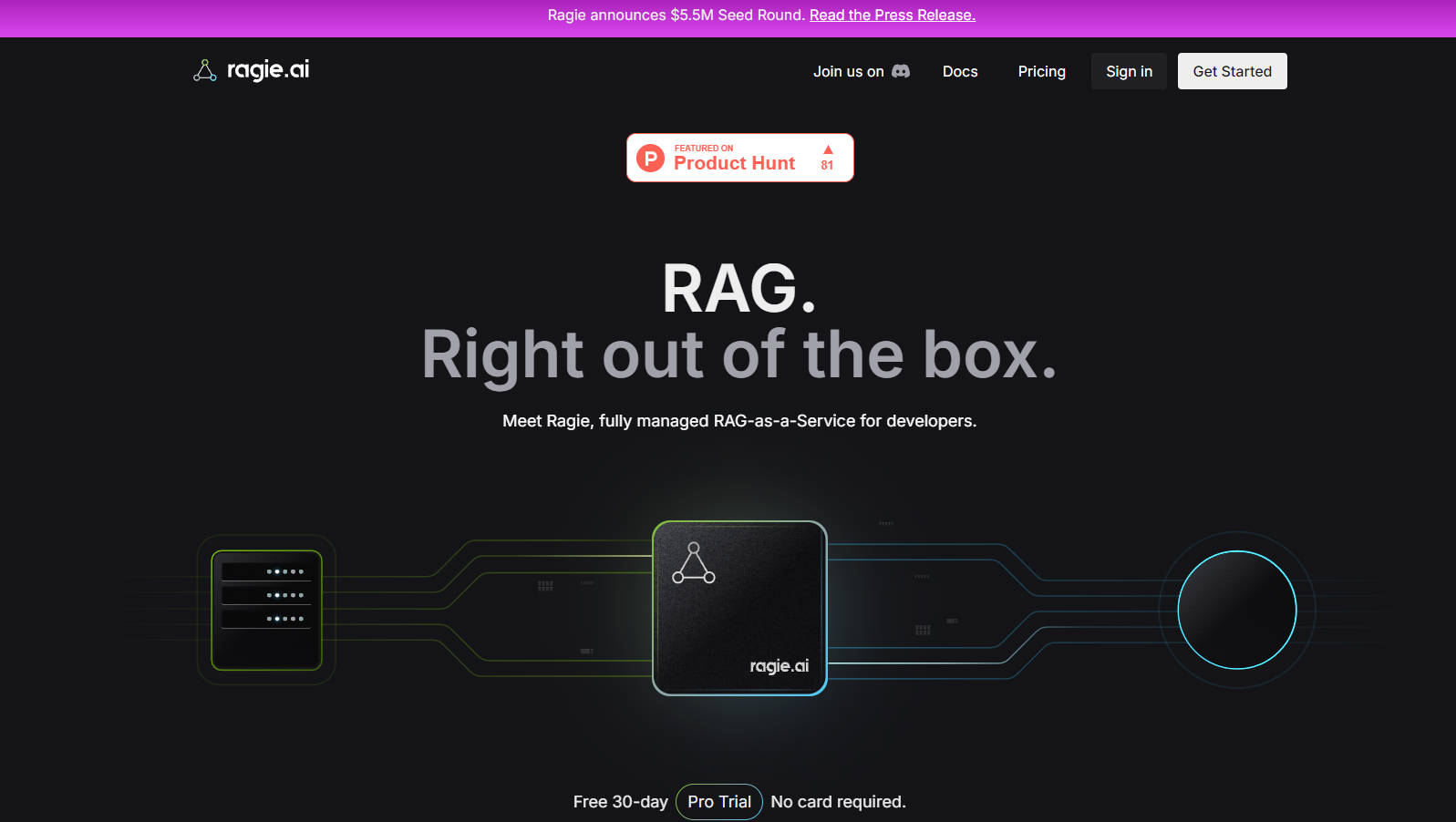Click the 'ragie.ai' label inside center box
The height and width of the screenshot is (822, 1456).
point(779,666)
